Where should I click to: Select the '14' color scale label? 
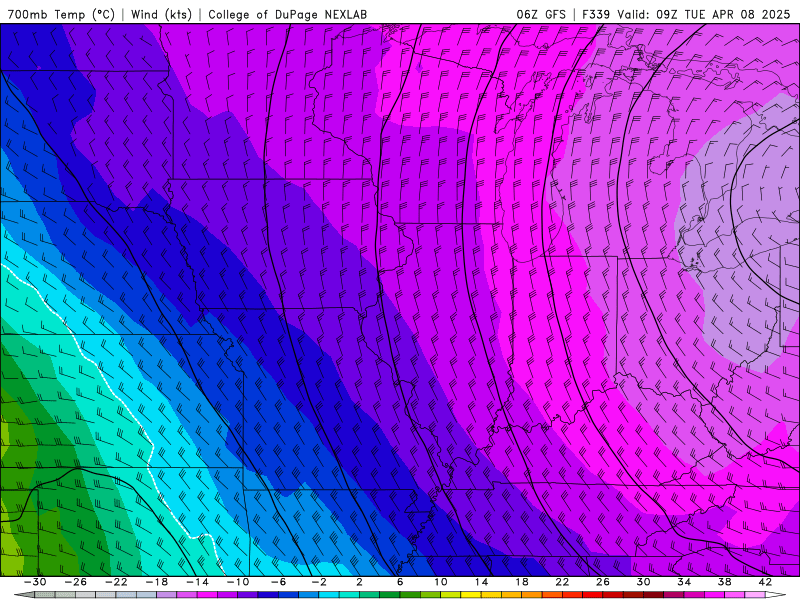tap(481, 582)
